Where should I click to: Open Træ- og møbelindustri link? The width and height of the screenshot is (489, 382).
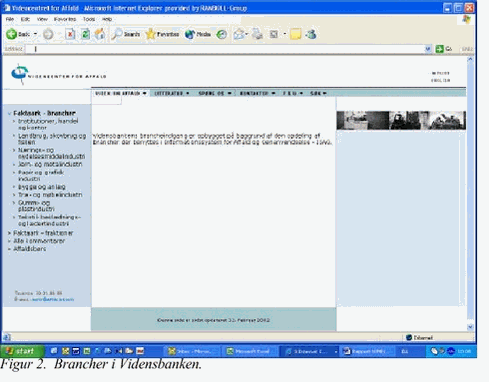click(x=50, y=195)
